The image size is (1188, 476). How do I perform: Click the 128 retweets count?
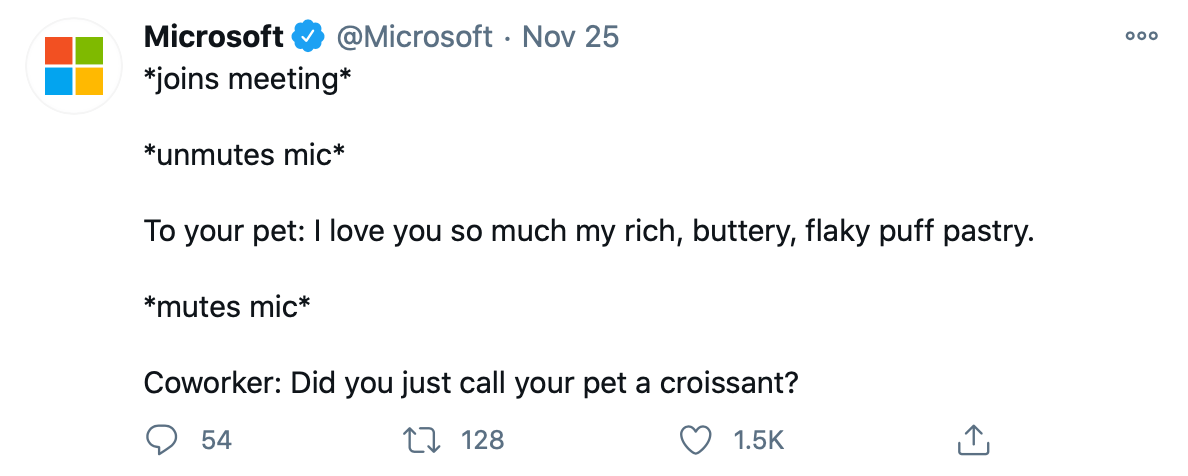[x=483, y=440]
